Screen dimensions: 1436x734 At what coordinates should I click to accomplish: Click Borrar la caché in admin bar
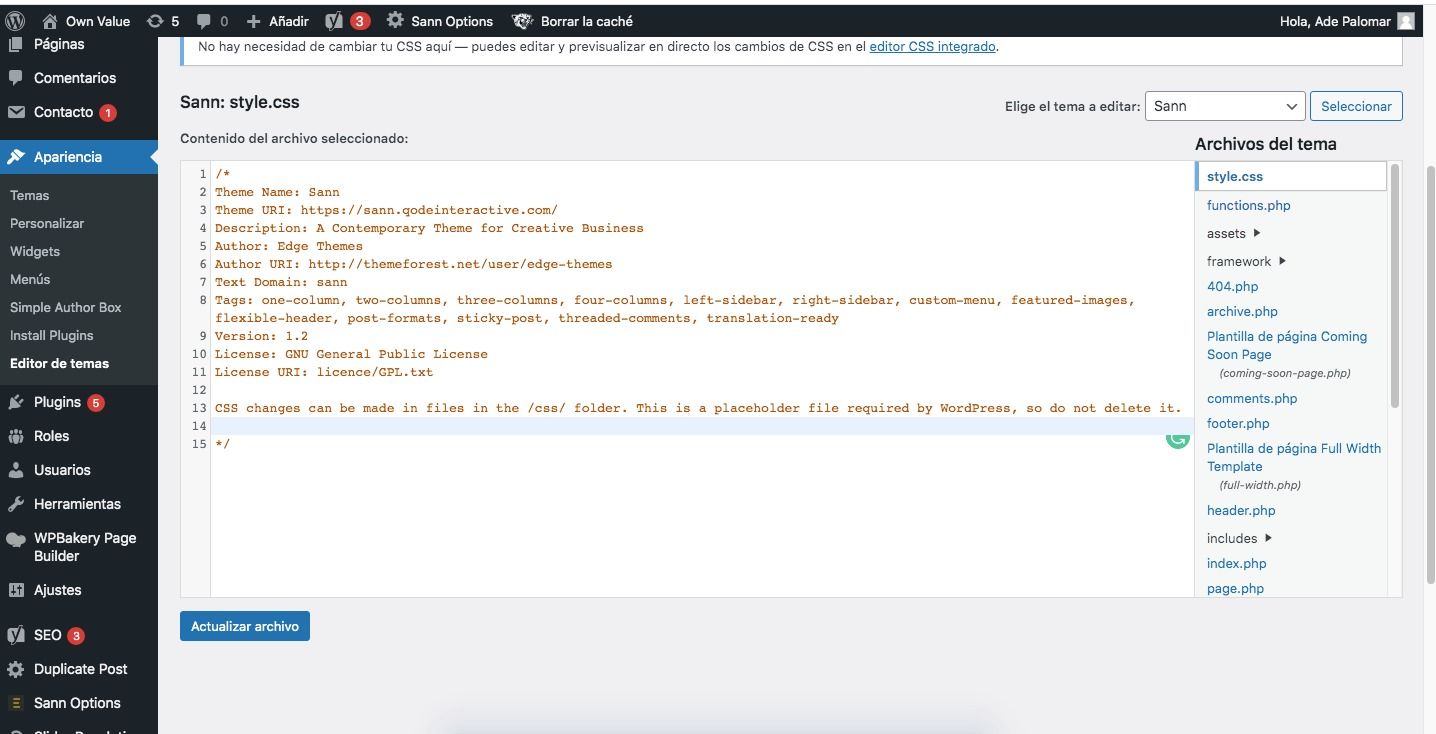(572, 21)
